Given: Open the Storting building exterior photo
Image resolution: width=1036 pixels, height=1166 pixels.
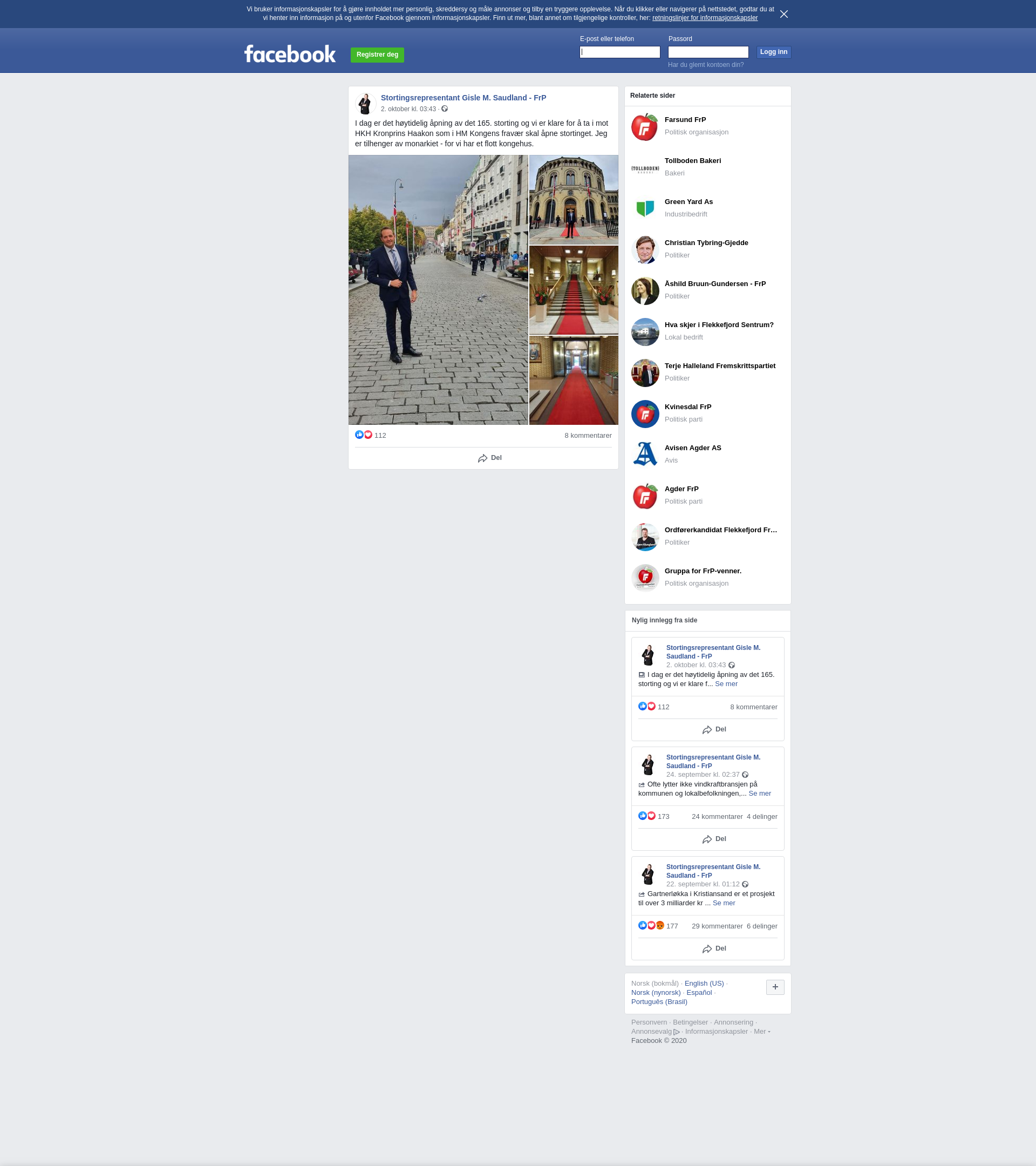Looking at the screenshot, I should click(x=574, y=200).
